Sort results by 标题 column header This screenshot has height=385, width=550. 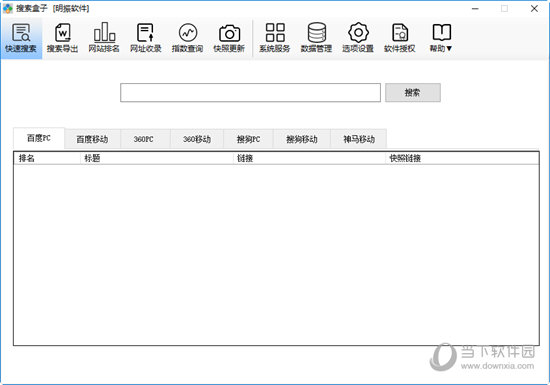[x=157, y=158]
